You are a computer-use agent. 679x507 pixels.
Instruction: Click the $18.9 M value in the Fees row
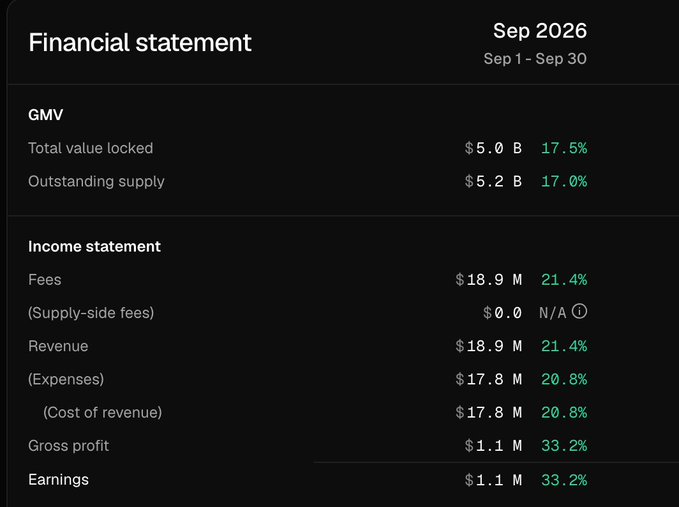click(488, 280)
